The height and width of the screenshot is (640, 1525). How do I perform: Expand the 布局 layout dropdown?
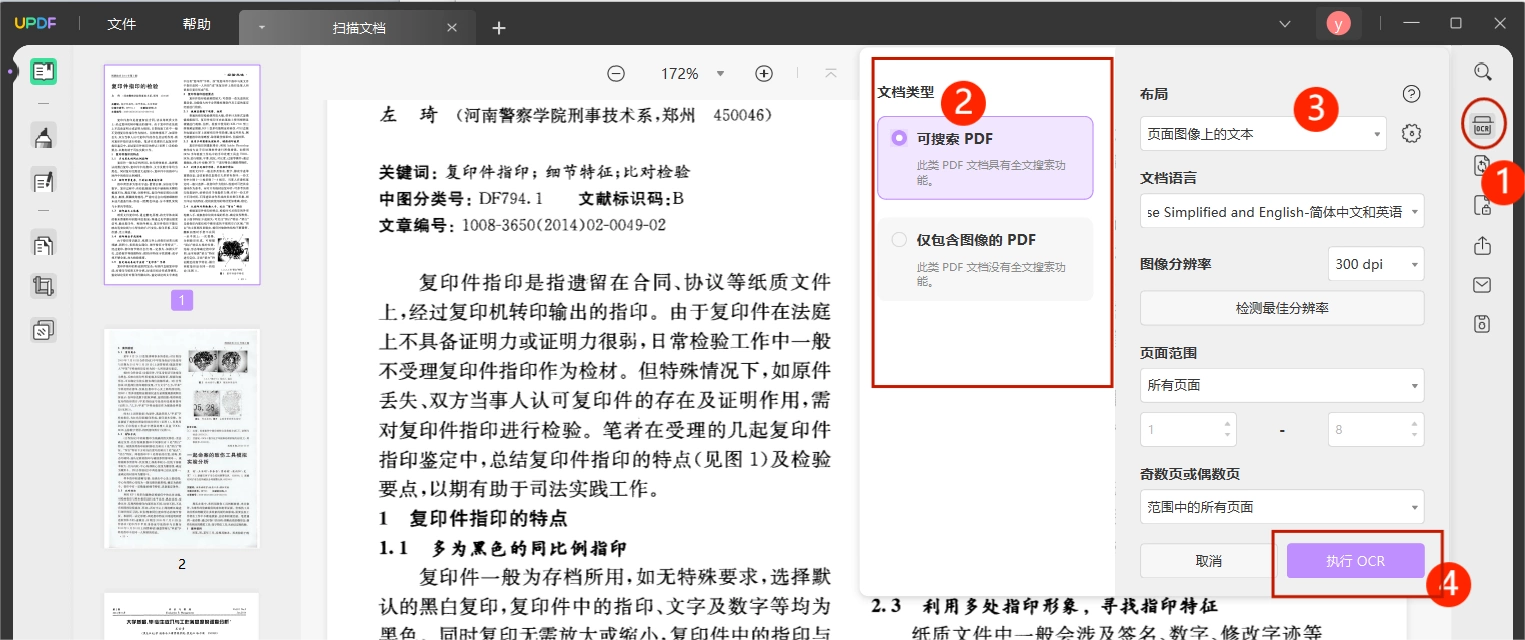click(x=1263, y=133)
